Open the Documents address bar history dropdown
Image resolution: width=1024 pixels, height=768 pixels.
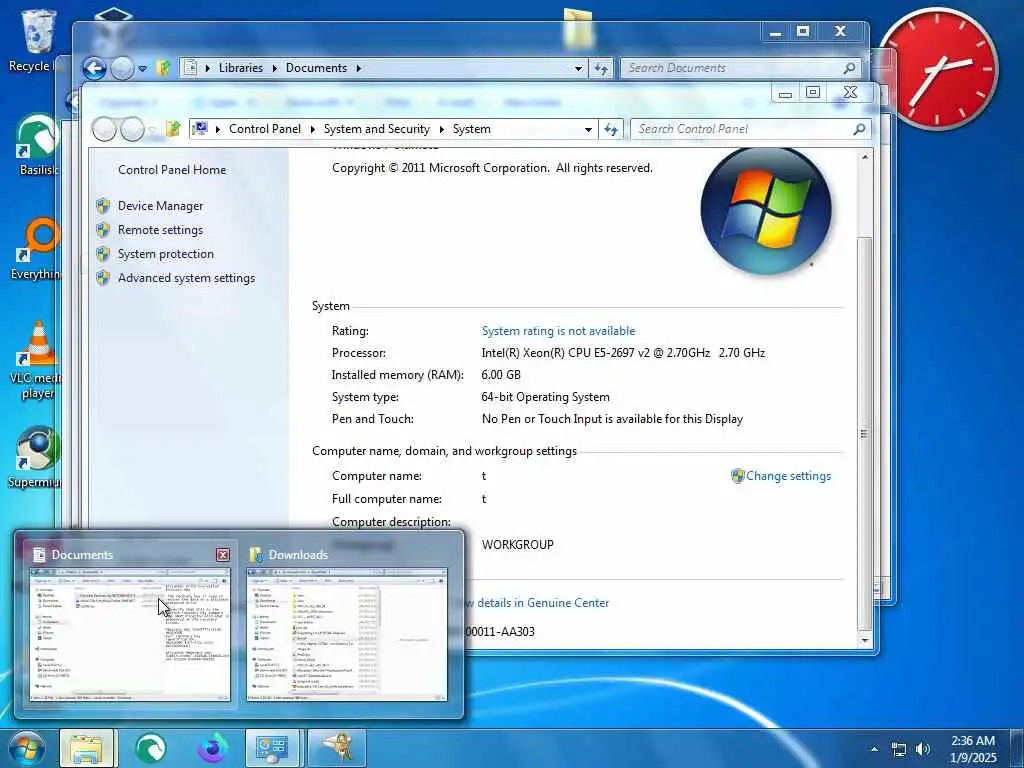[x=579, y=68]
